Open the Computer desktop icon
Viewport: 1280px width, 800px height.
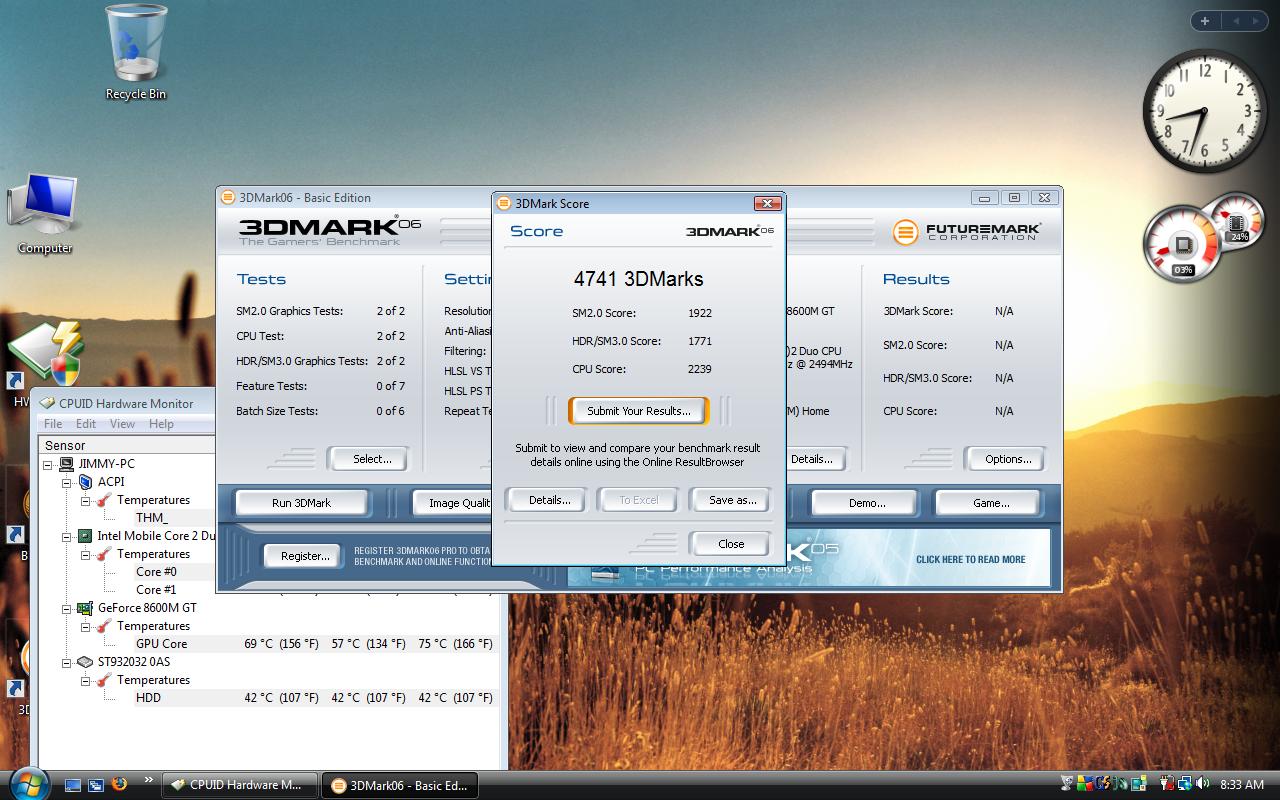click(x=45, y=213)
